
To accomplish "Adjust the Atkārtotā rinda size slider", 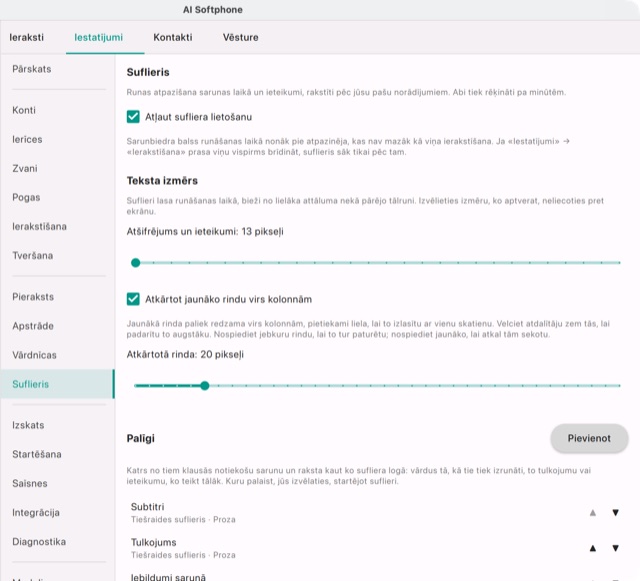I will (378, 385).
